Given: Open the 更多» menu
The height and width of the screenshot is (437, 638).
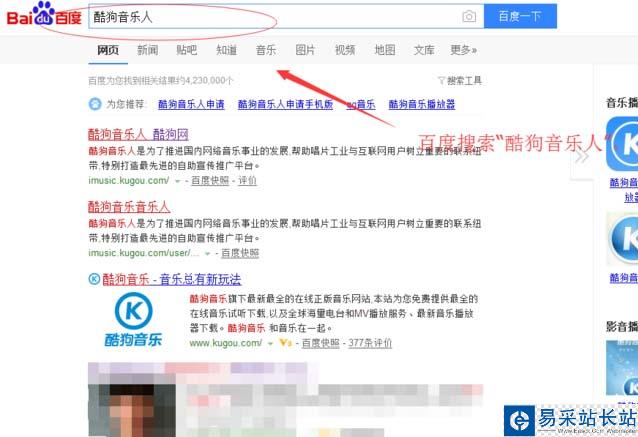Looking at the screenshot, I should click(463, 50).
